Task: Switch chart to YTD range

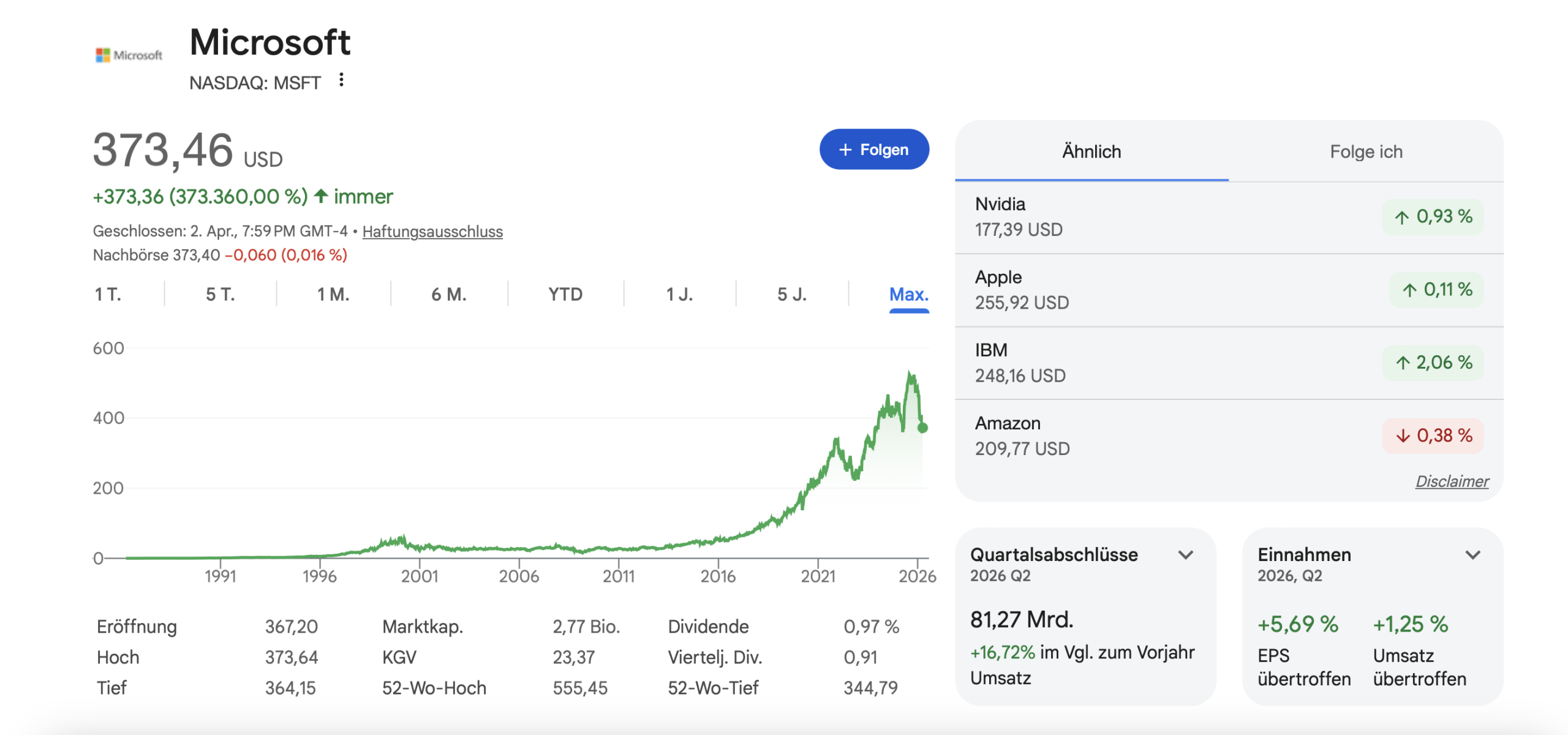Action: coord(565,295)
